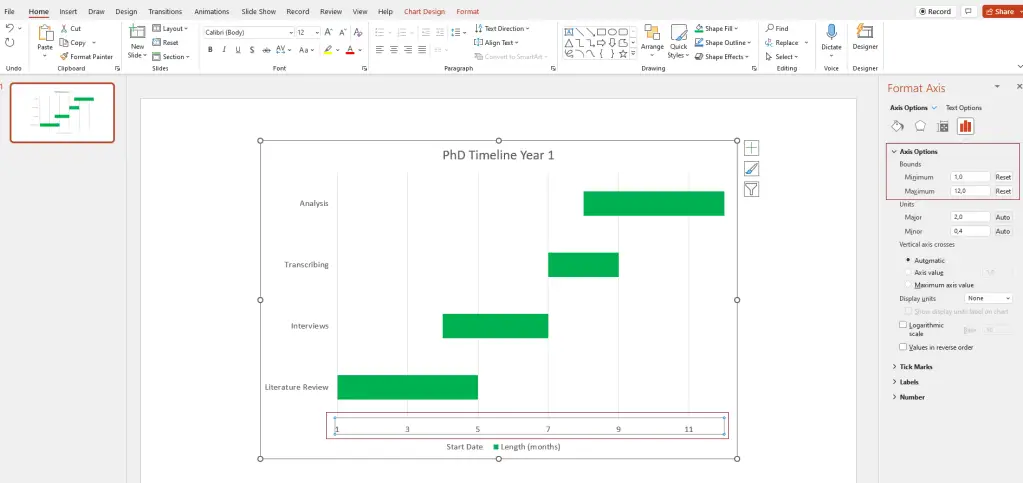Viewport: 1023px width, 483px height.
Task: Select the Axis Options bar chart tab
Action: pyautogui.click(x=966, y=126)
